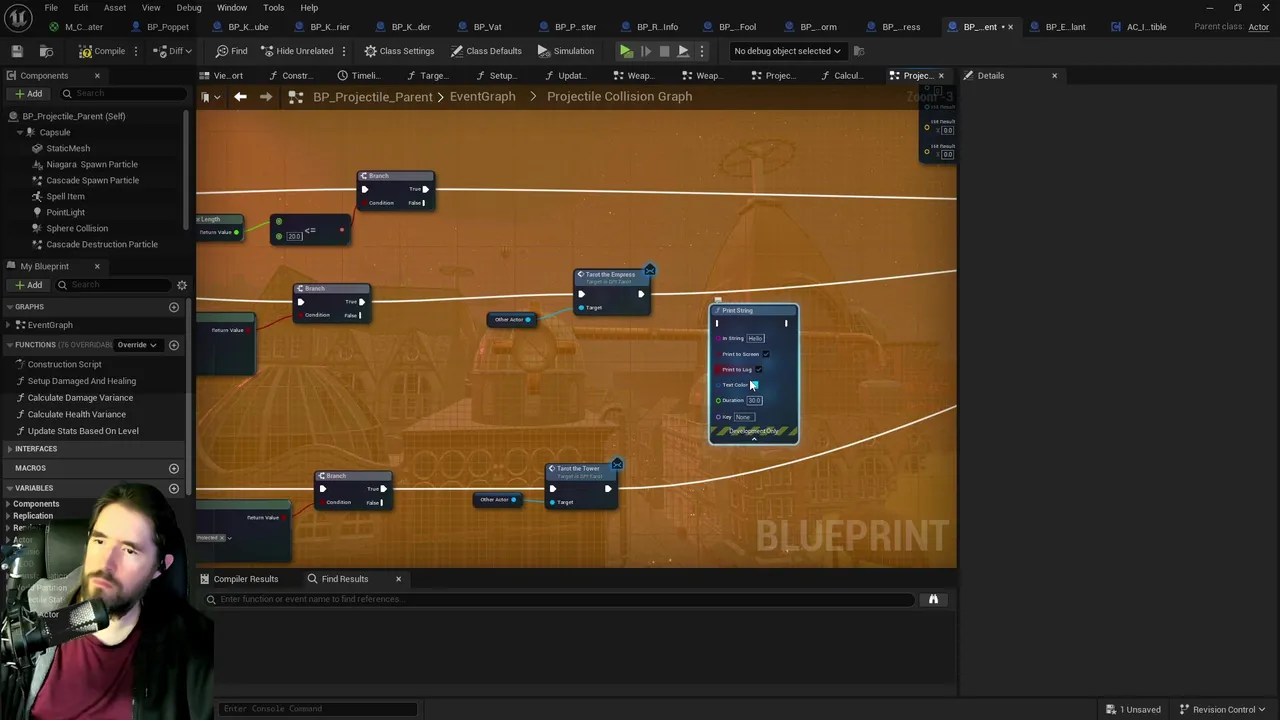The image size is (1280, 720).
Task: Toggle Print to Log checkbox
Action: click(758, 370)
